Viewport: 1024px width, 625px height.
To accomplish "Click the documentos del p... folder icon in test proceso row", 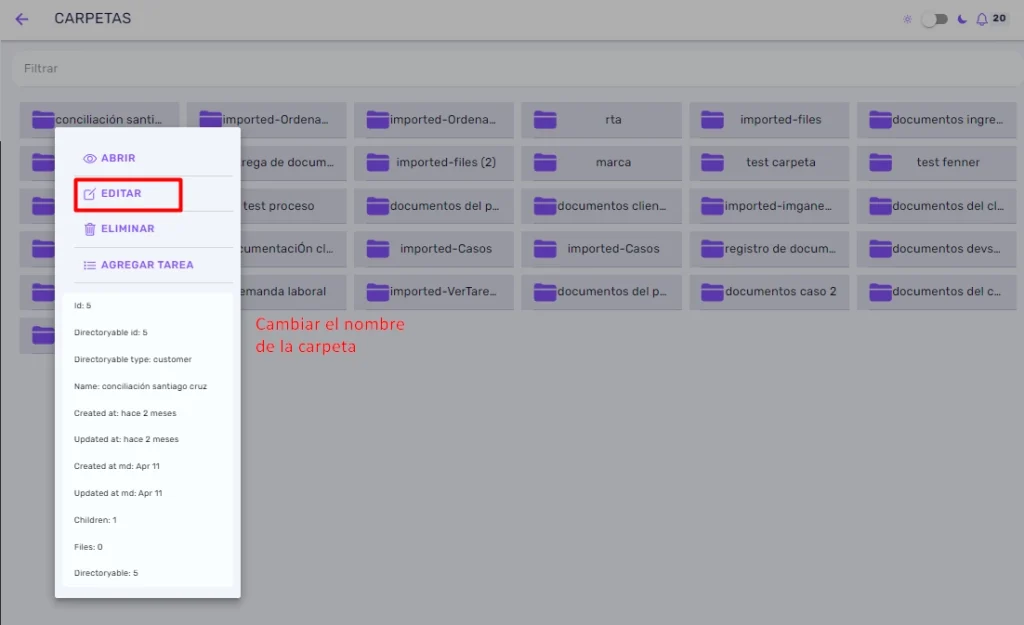I will tap(377, 206).
